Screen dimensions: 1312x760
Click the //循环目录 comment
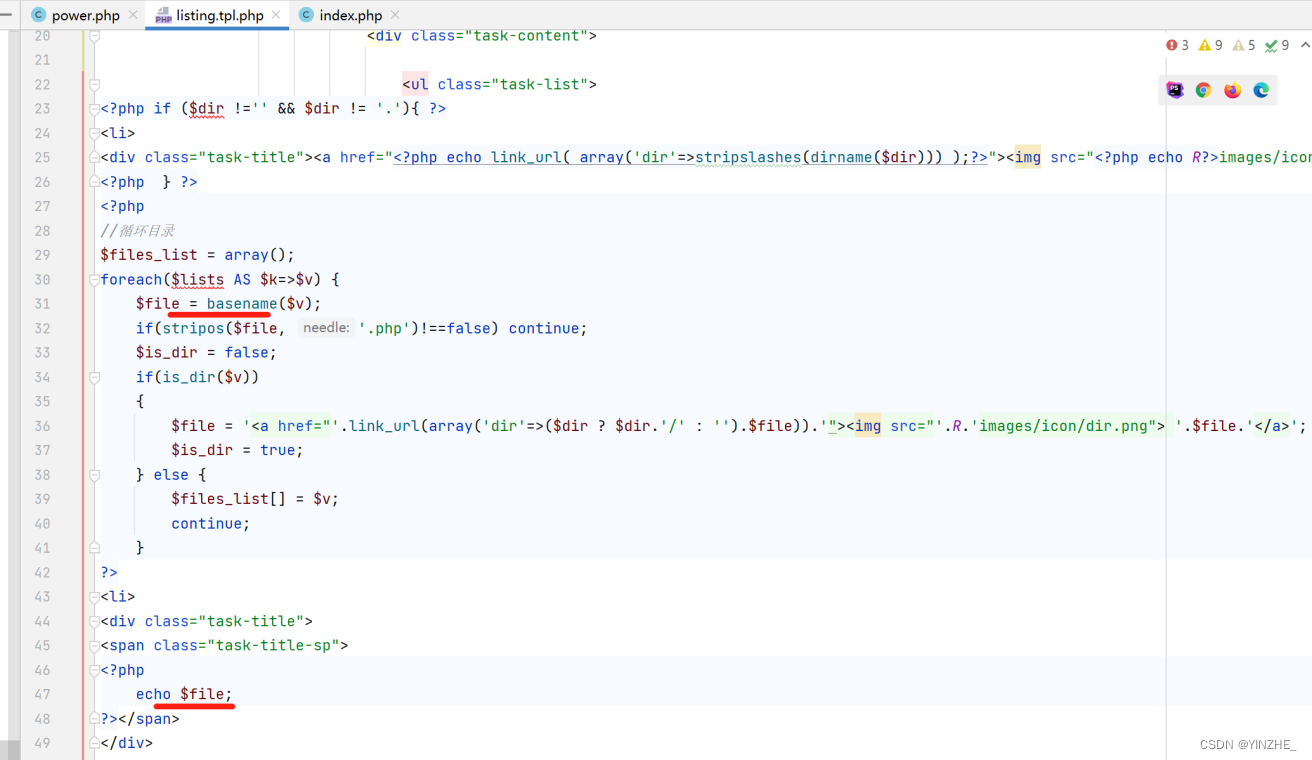pyautogui.click(x=137, y=231)
